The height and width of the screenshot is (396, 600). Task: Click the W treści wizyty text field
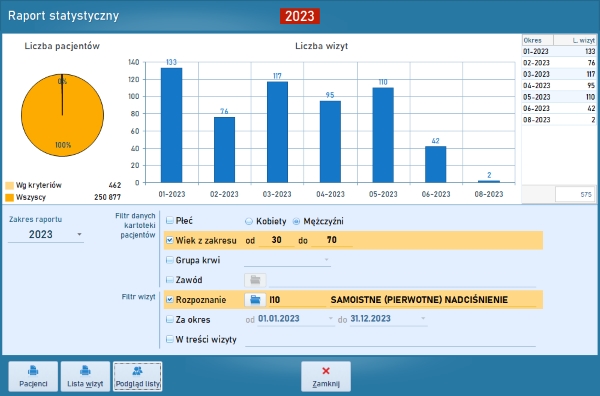pos(390,339)
